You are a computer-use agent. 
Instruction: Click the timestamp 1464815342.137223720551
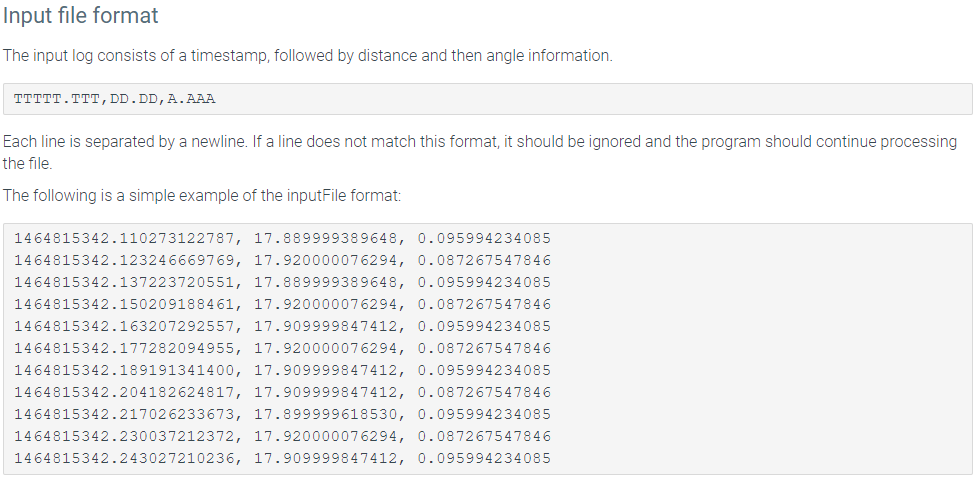point(124,282)
